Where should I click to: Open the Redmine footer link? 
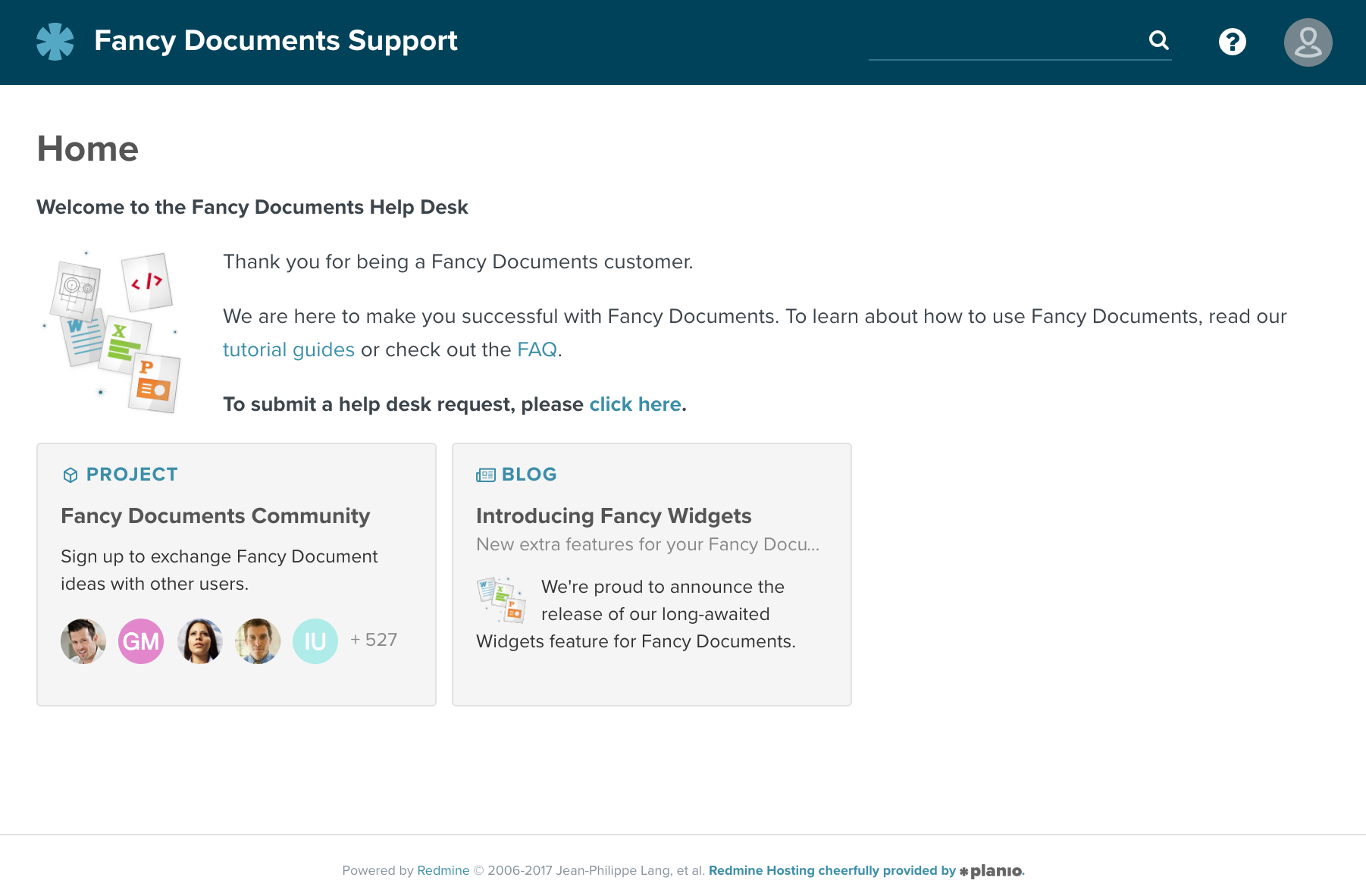[443, 870]
